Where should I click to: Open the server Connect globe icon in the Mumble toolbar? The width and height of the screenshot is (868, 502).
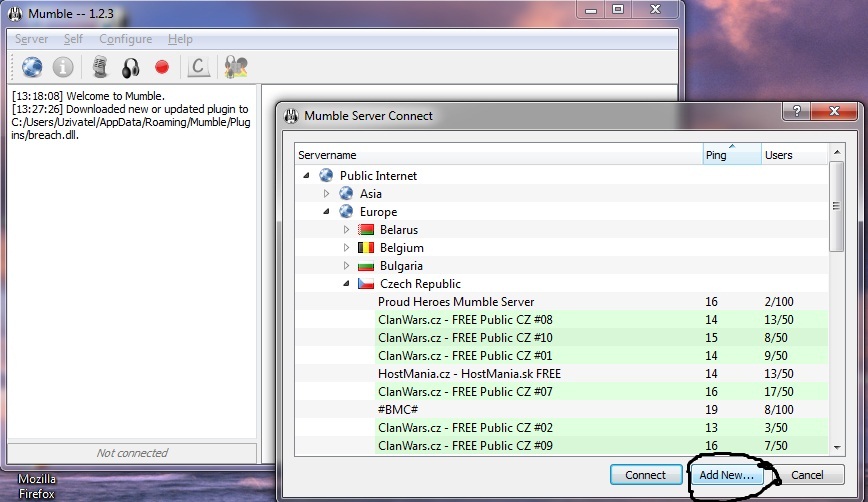32,67
